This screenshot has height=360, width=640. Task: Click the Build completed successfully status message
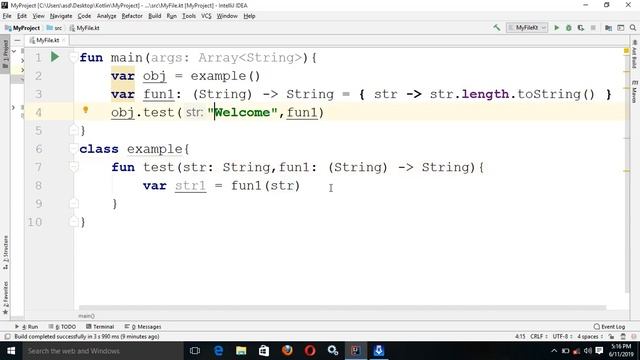point(87,337)
